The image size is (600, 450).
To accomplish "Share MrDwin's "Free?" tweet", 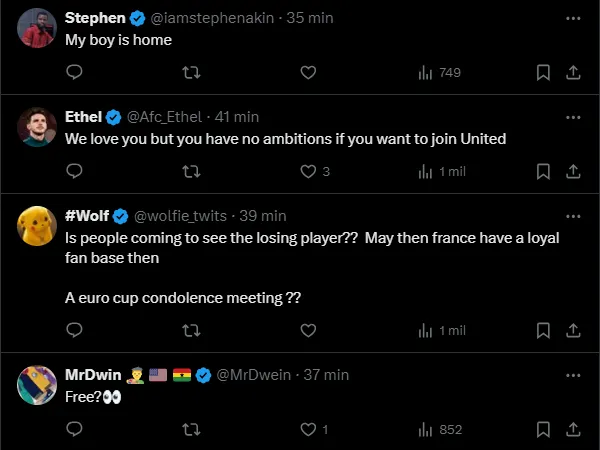I will pos(573,429).
